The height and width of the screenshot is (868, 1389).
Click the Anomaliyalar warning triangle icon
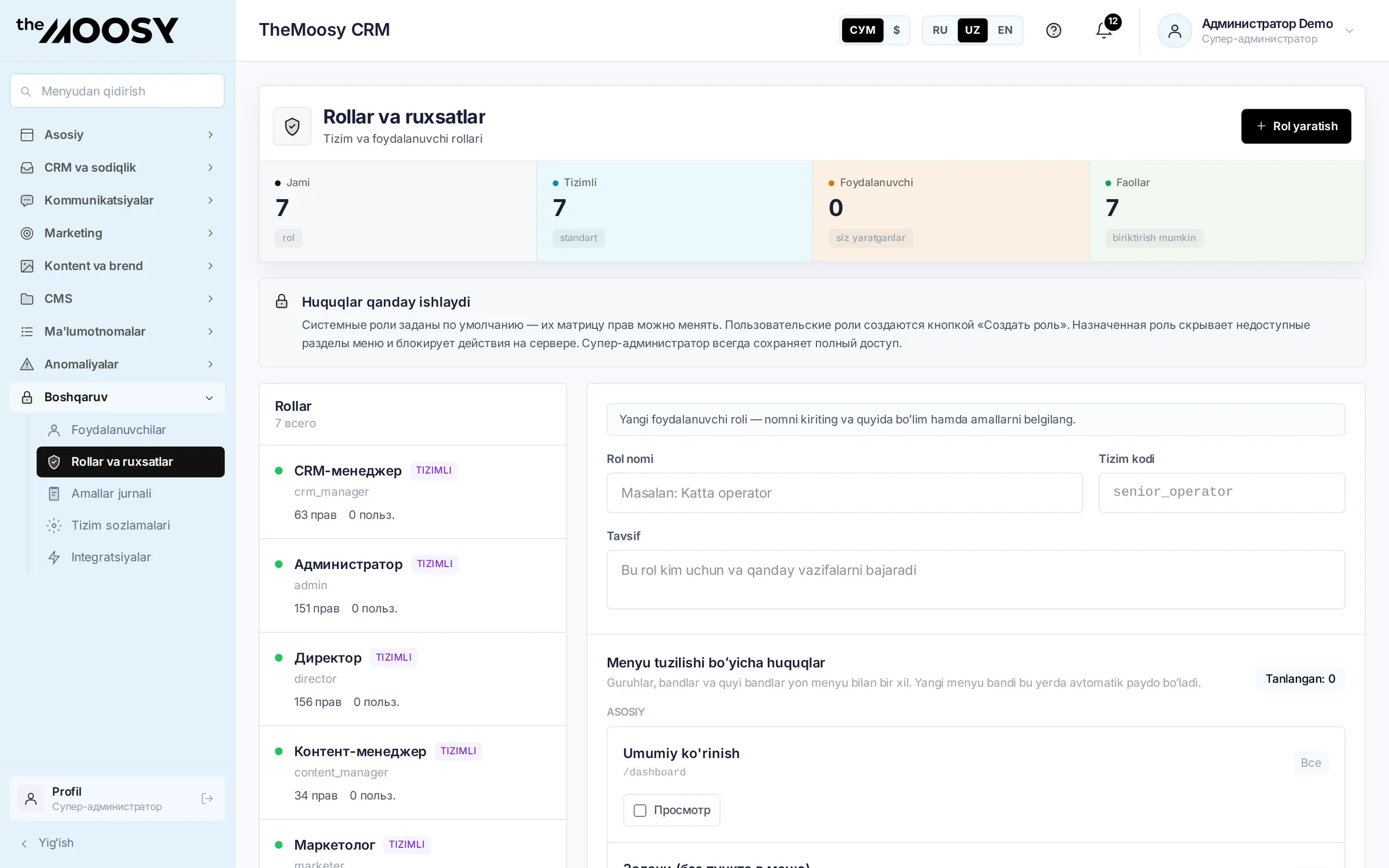[27, 365]
